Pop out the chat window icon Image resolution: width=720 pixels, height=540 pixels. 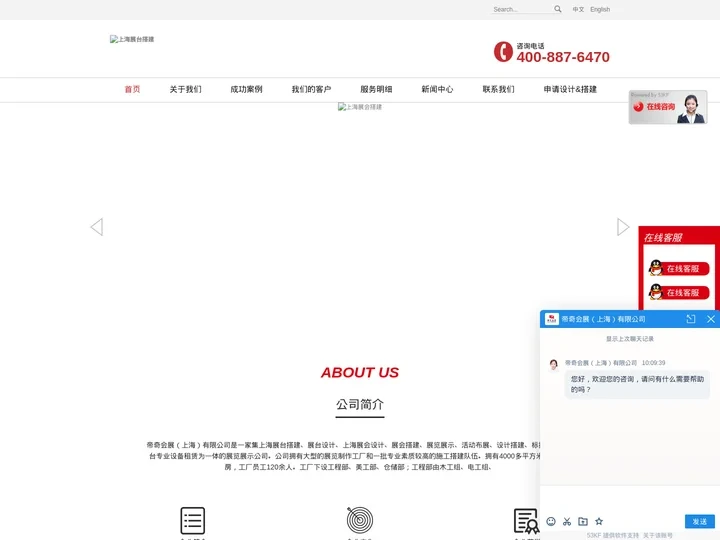pos(691,319)
